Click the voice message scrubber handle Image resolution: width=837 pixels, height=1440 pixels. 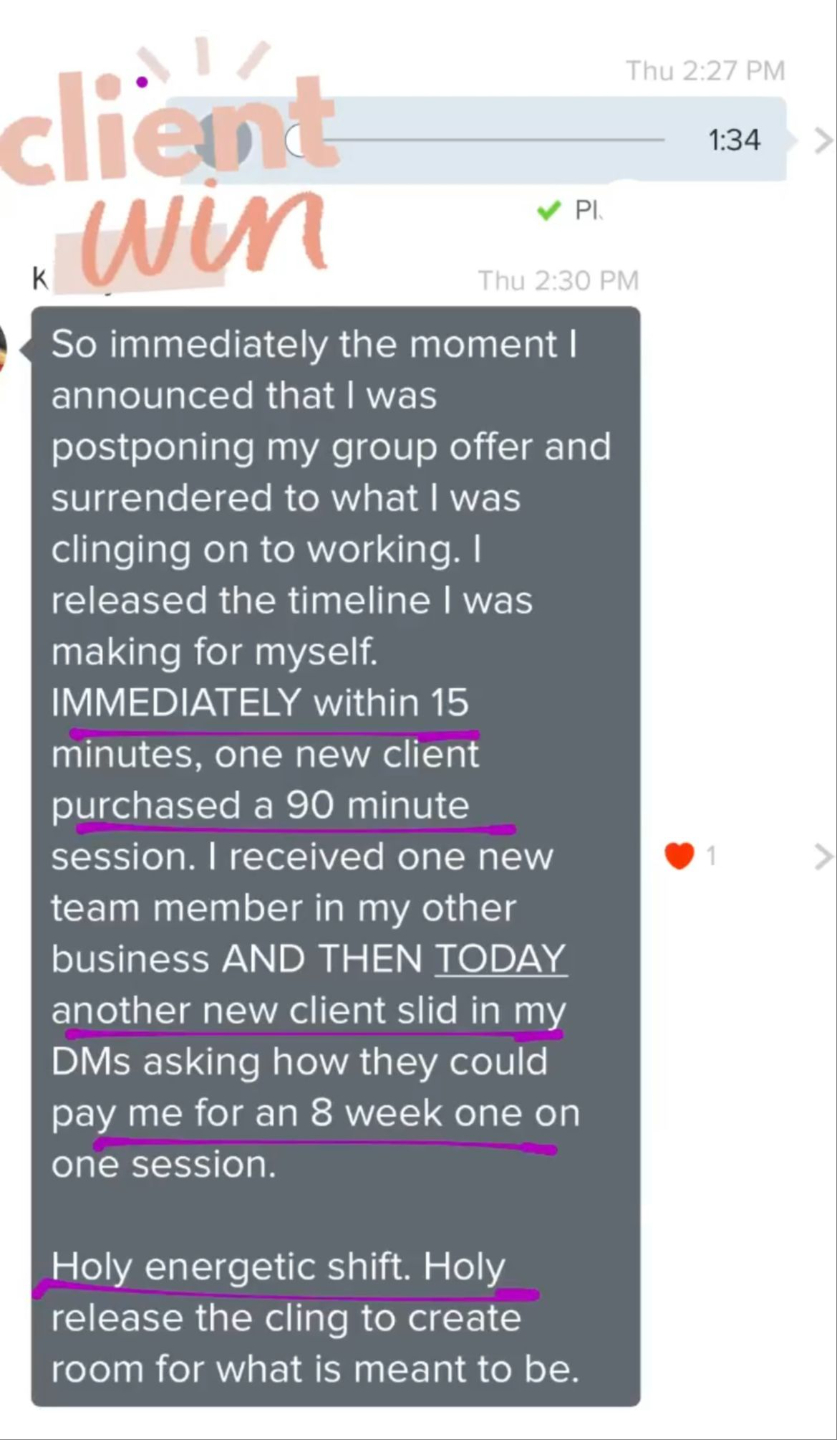click(x=297, y=141)
